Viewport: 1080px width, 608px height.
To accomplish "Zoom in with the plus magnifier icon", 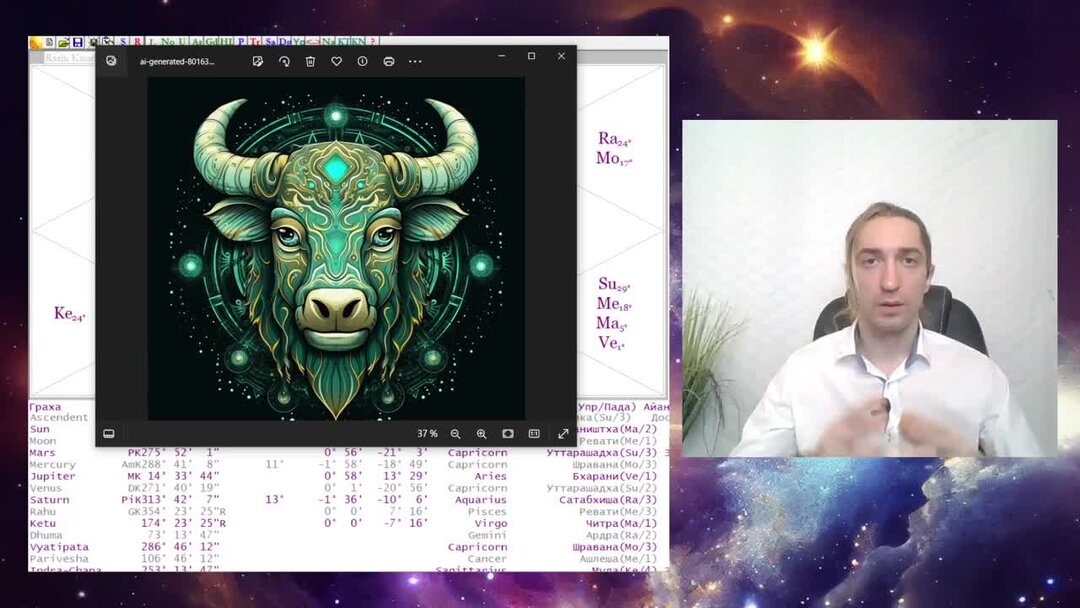I will [481, 434].
